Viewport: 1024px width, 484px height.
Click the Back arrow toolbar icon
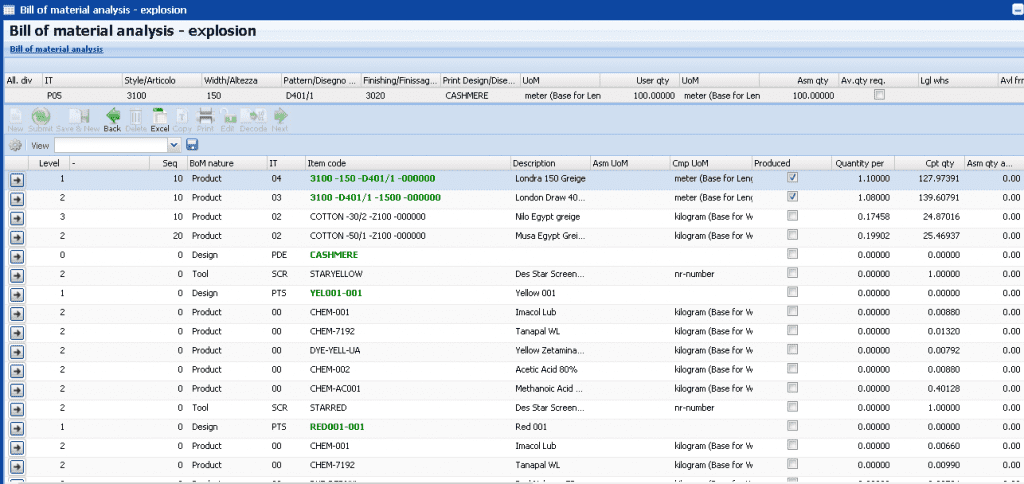point(112,118)
